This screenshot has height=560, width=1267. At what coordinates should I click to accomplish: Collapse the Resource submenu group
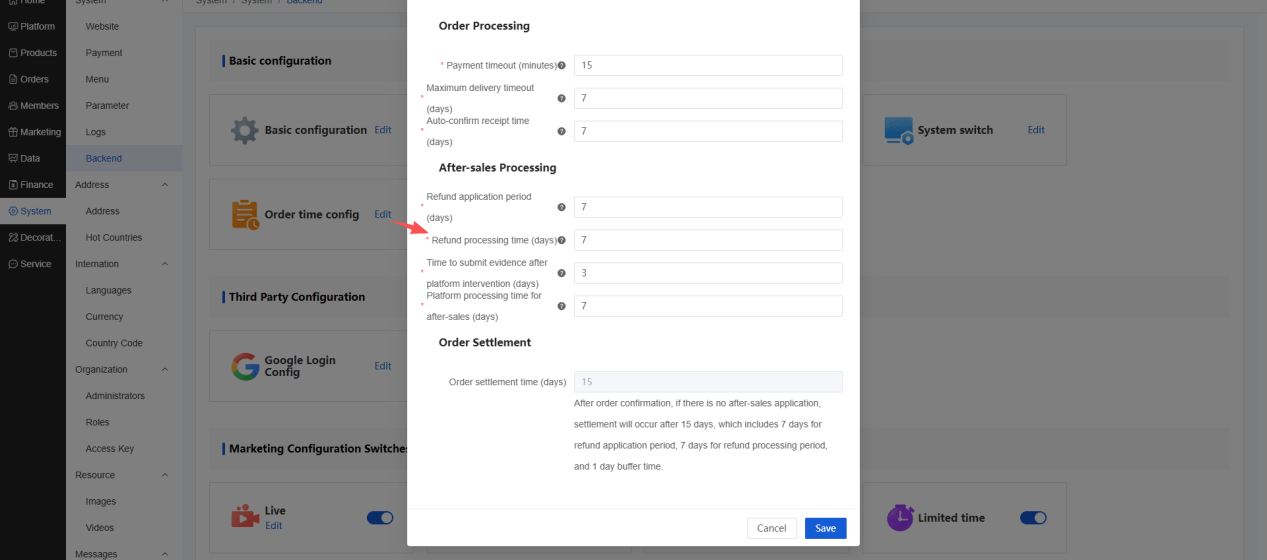coord(165,475)
